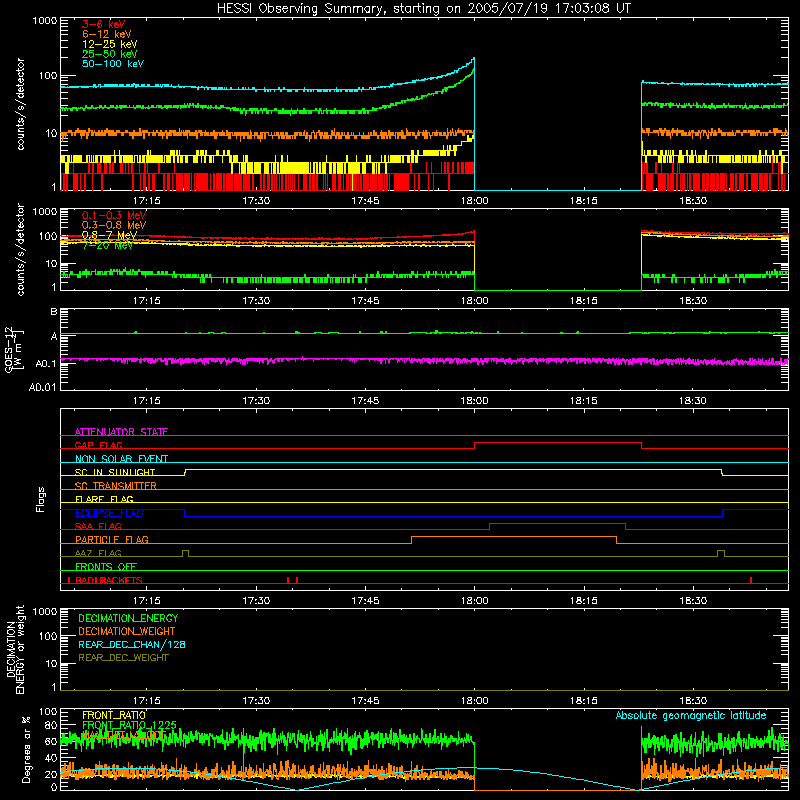The image size is (800, 800).
Task: Select the yellow 12-25 keV legend label
Action: tap(110, 44)
